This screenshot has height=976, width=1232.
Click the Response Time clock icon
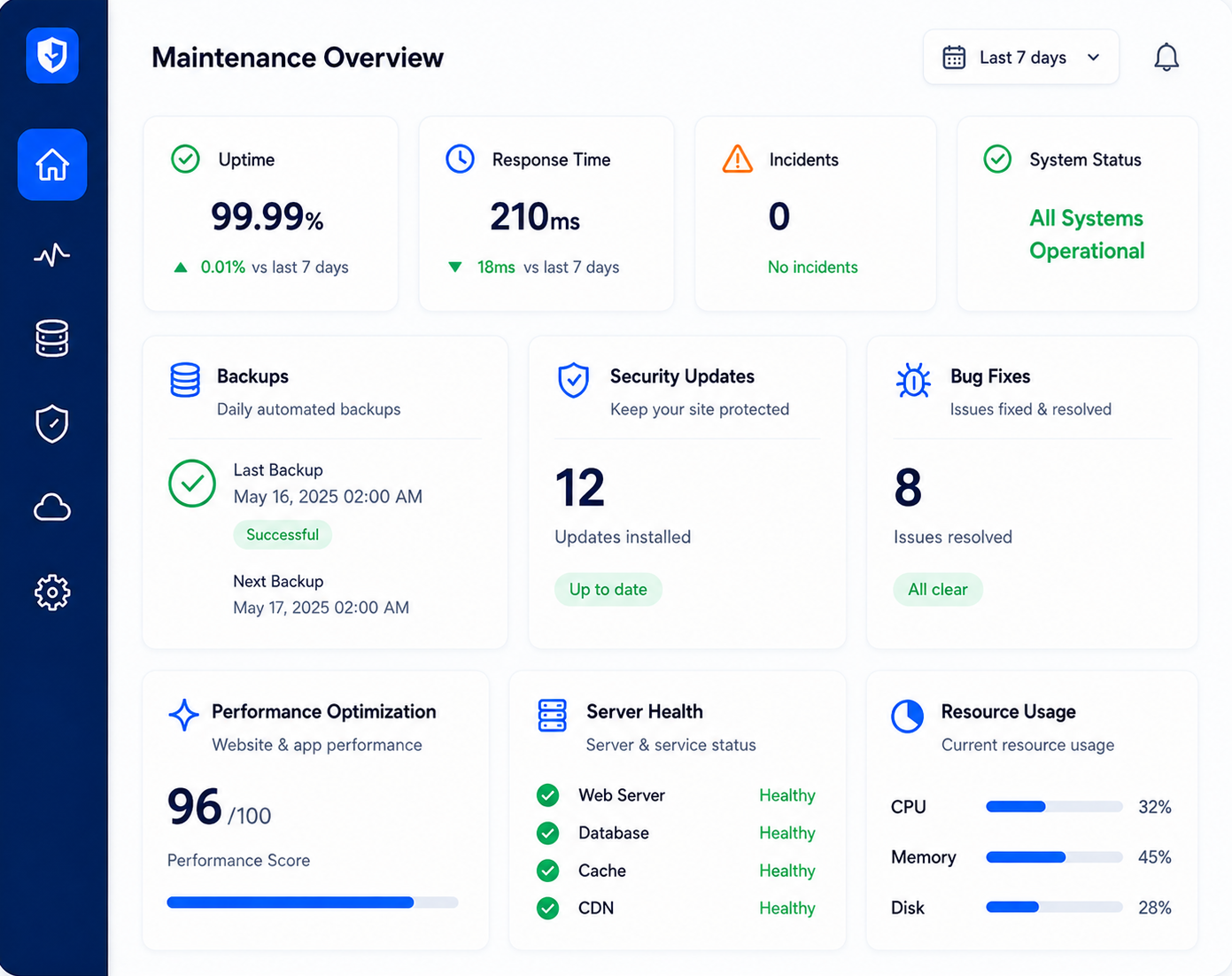[x=460, y=159]
